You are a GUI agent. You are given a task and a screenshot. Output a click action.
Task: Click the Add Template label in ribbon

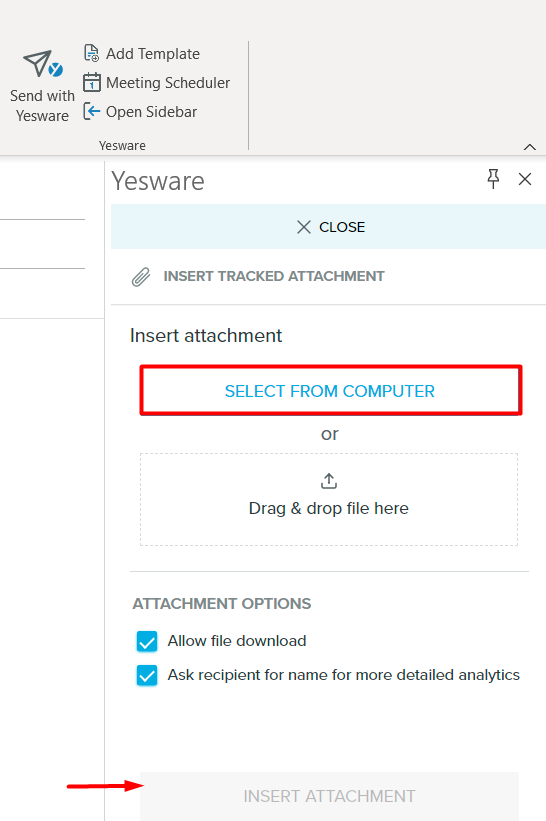pyautogui.click(x=153, y=54)
